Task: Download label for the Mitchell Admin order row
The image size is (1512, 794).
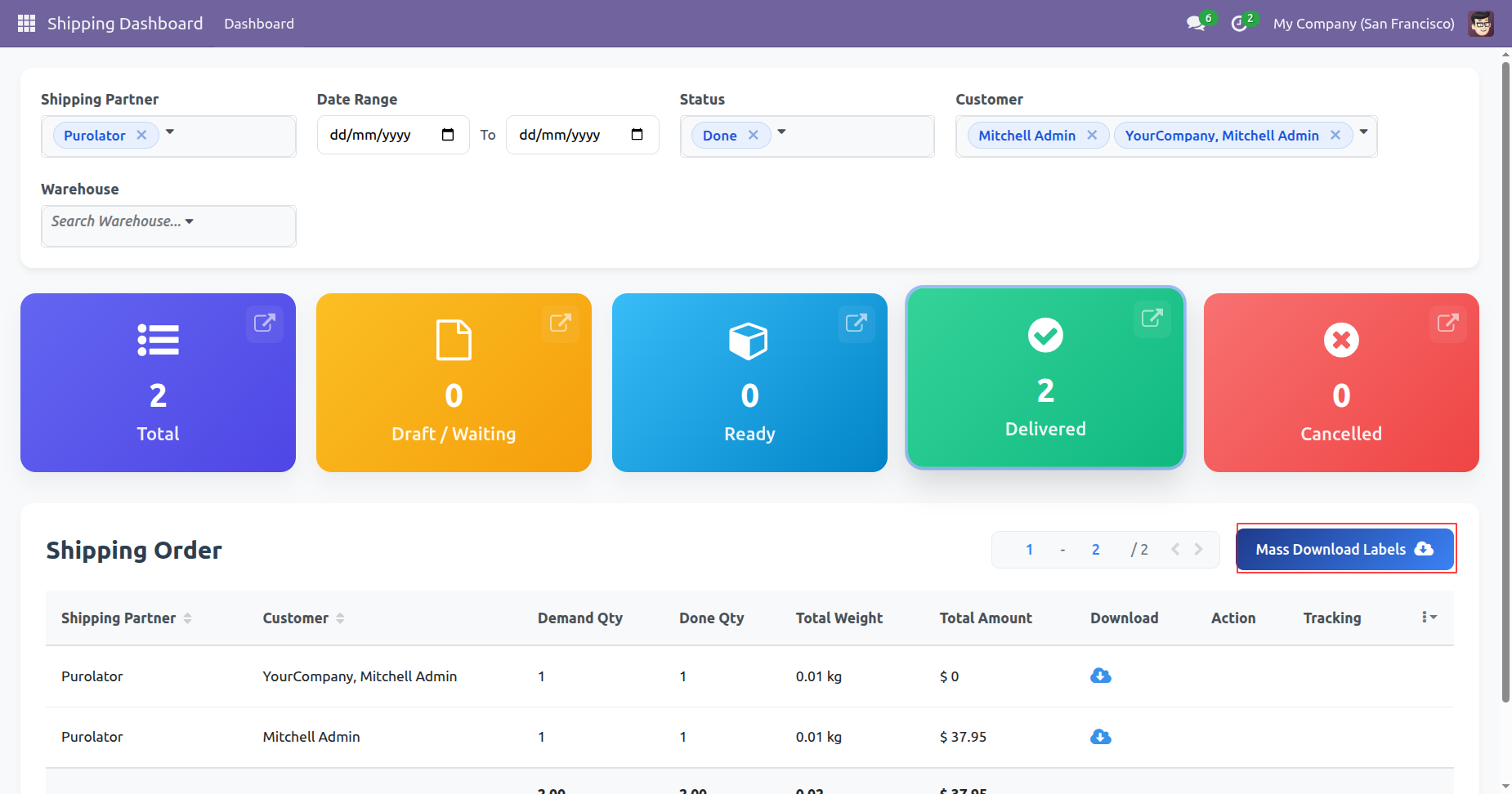Action: point(1100,737)
